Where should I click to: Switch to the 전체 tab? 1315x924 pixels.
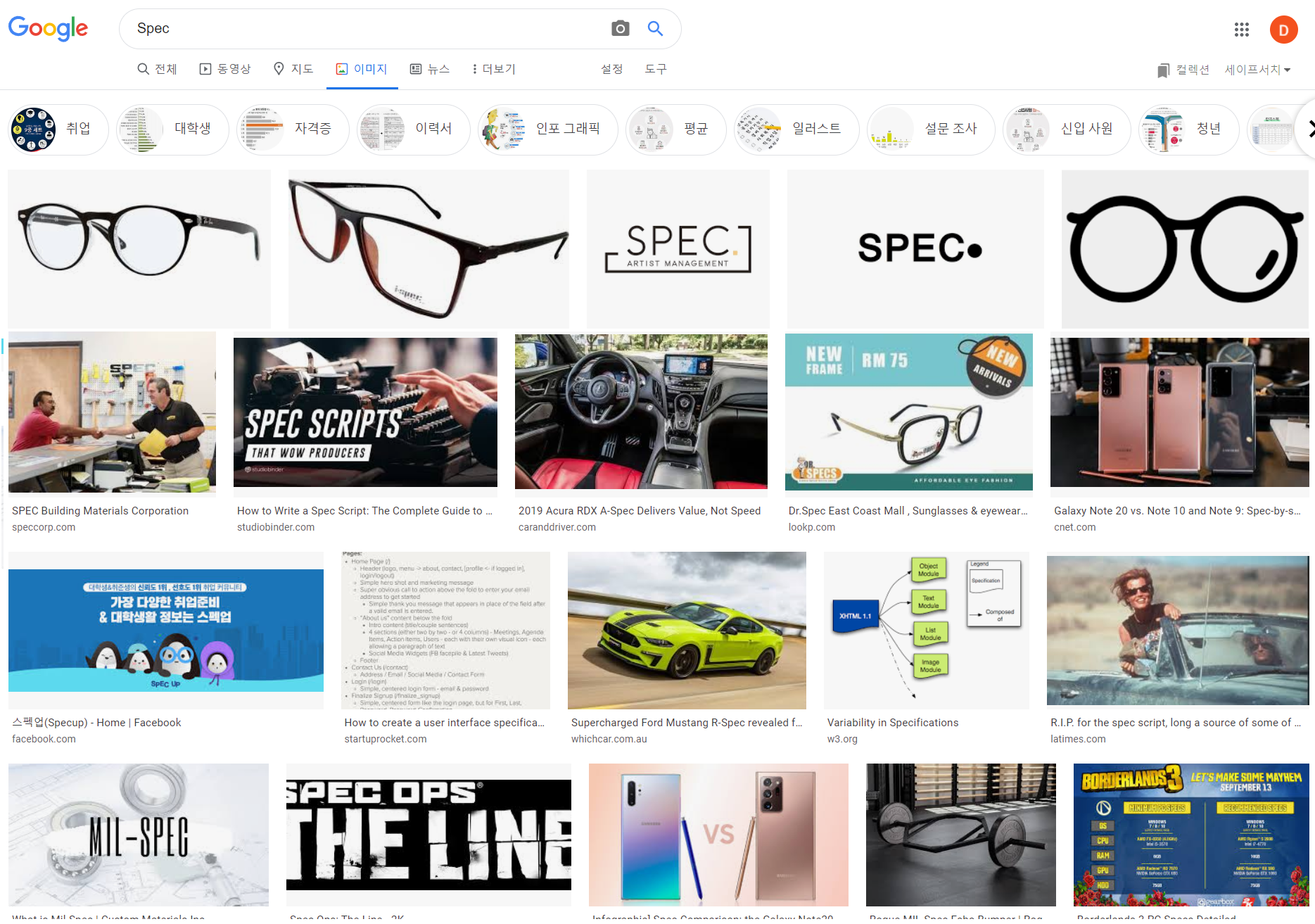point(157,69)
